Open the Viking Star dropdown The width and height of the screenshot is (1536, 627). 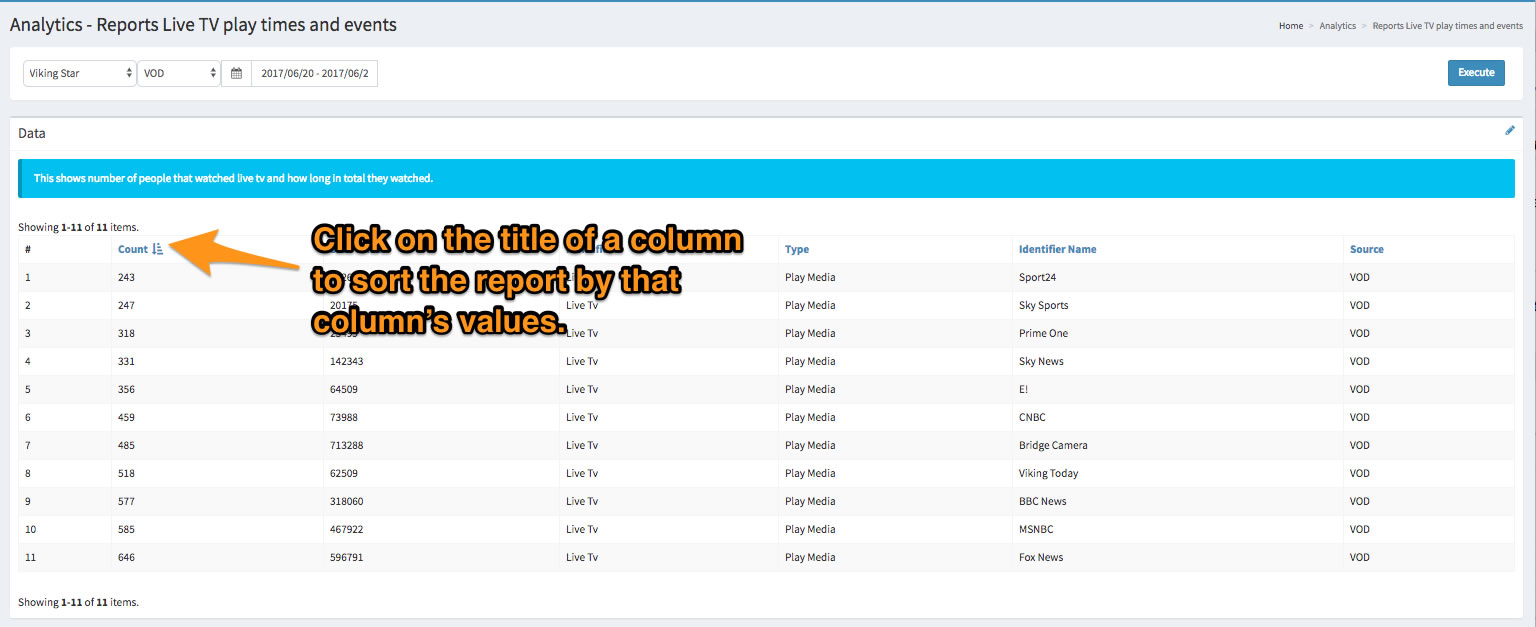click(80, 73)
